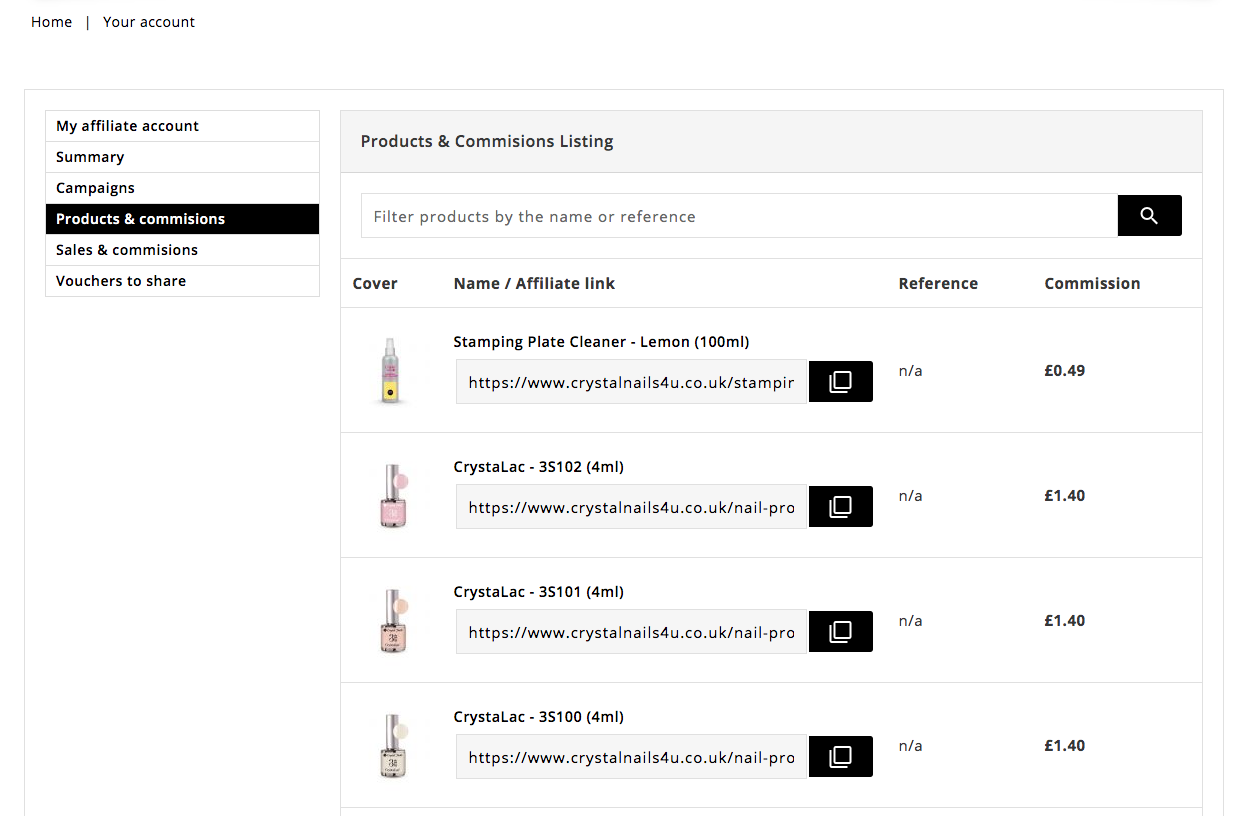The width and height of the screenshot is (1248, 816).
Task: Click the Stamping Plate Cleaner link field
Action: tap(631, 382)
